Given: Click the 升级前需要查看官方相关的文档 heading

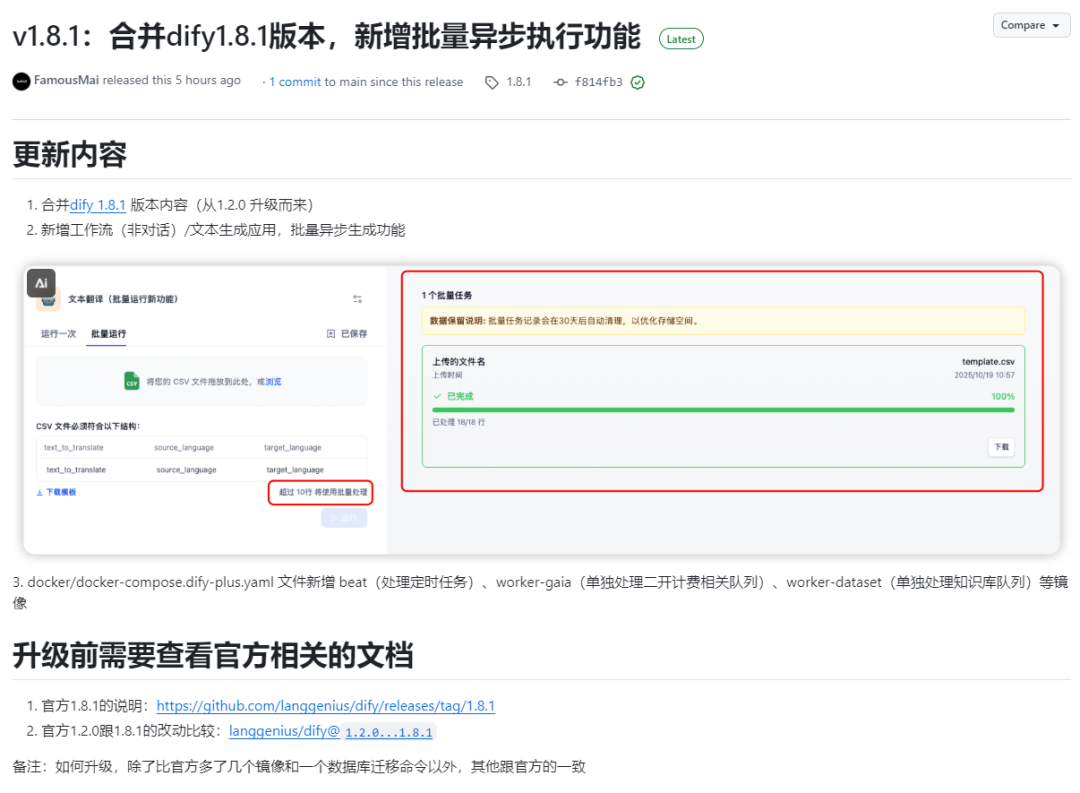Looking at the screenshot, I should [213, 655].
